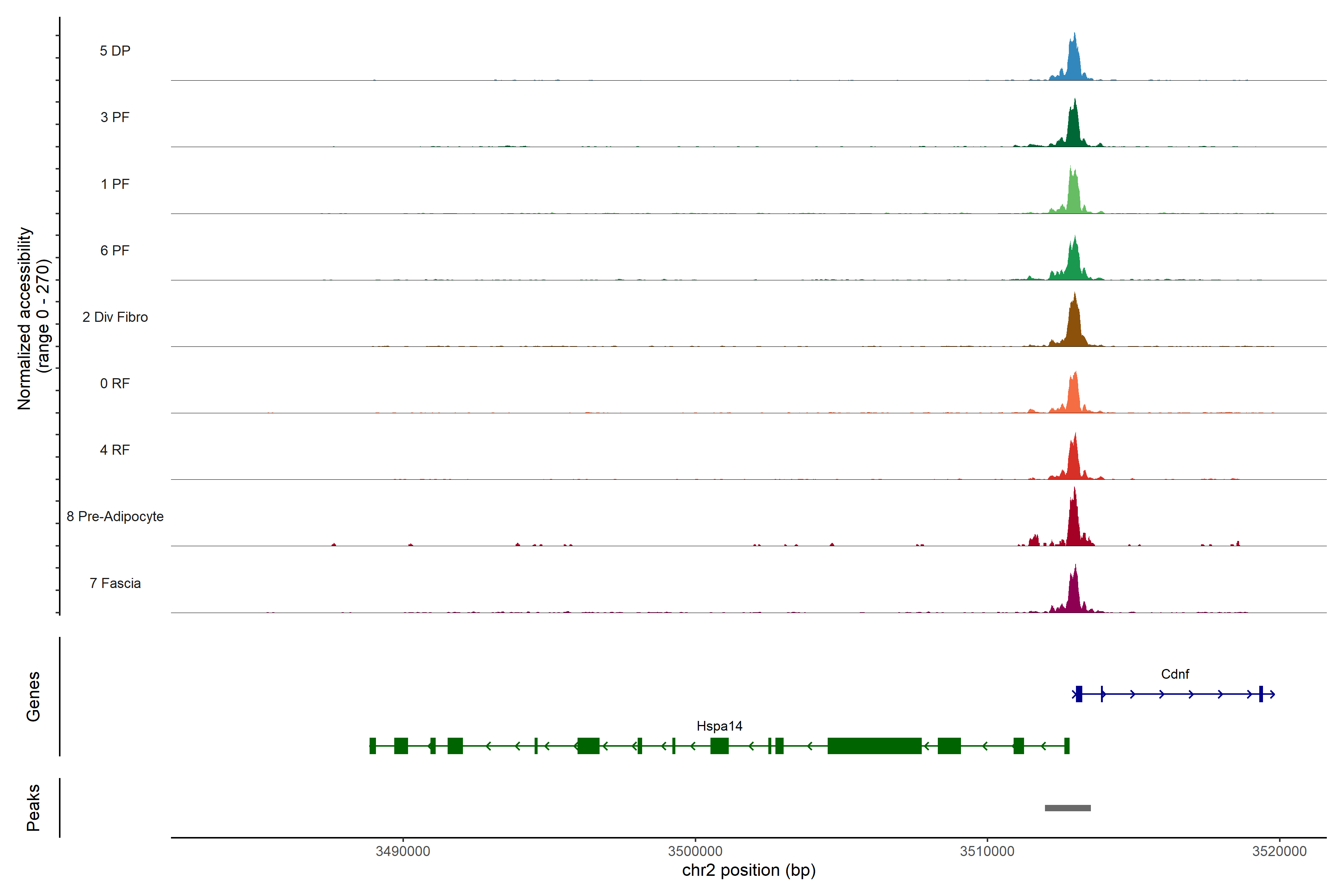Click the 6 PF track label

115,250
